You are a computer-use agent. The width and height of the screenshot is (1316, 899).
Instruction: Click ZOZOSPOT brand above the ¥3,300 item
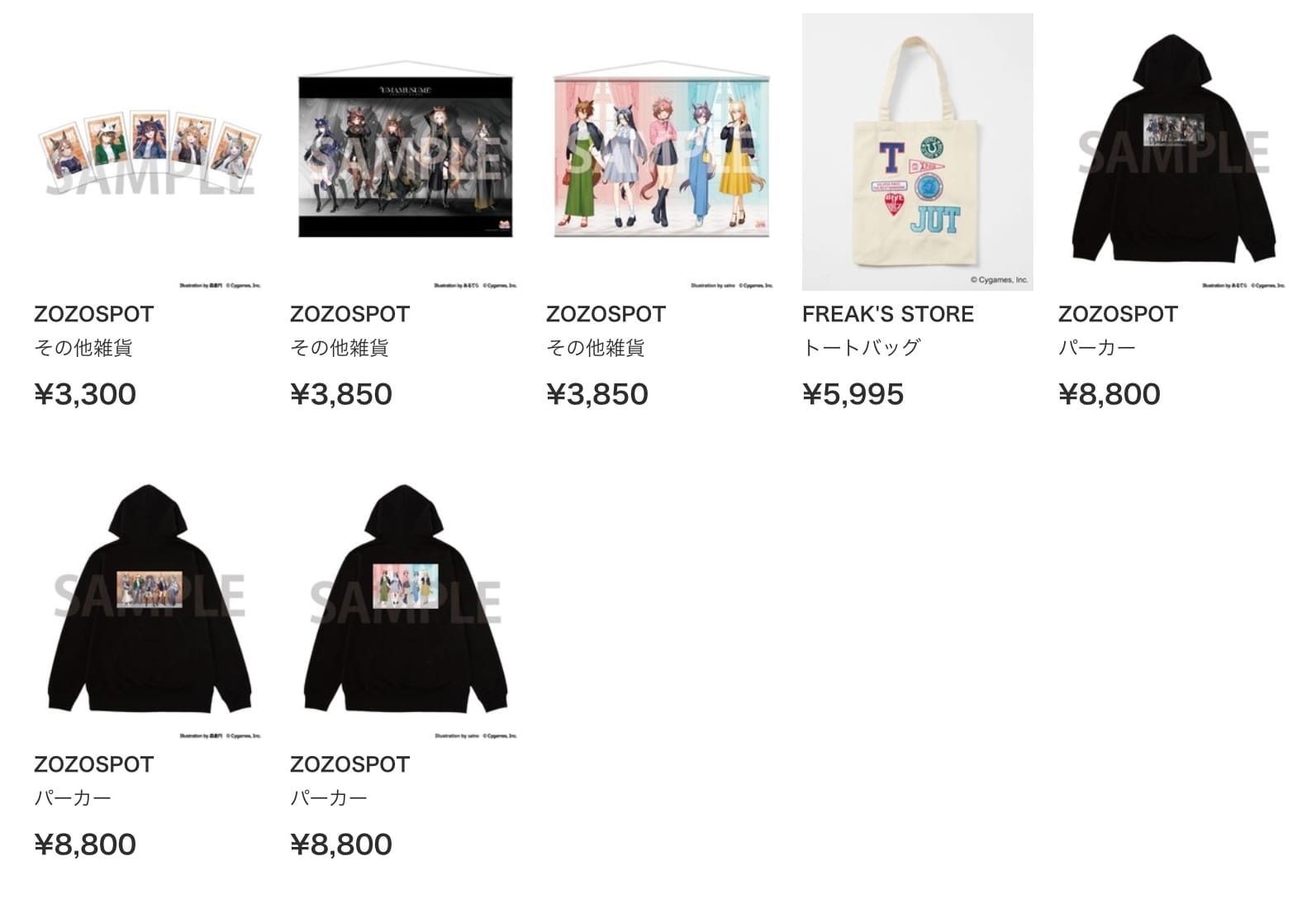tap(94, 314)
